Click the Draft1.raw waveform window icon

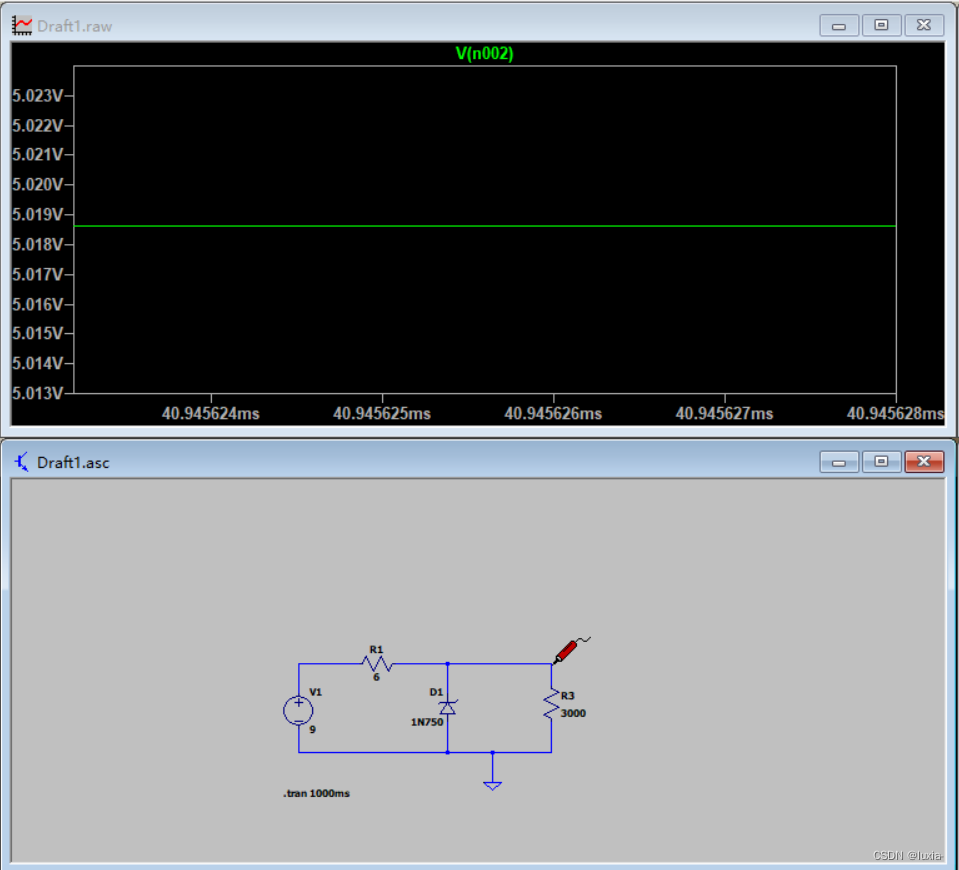click(x=22, y=26)
